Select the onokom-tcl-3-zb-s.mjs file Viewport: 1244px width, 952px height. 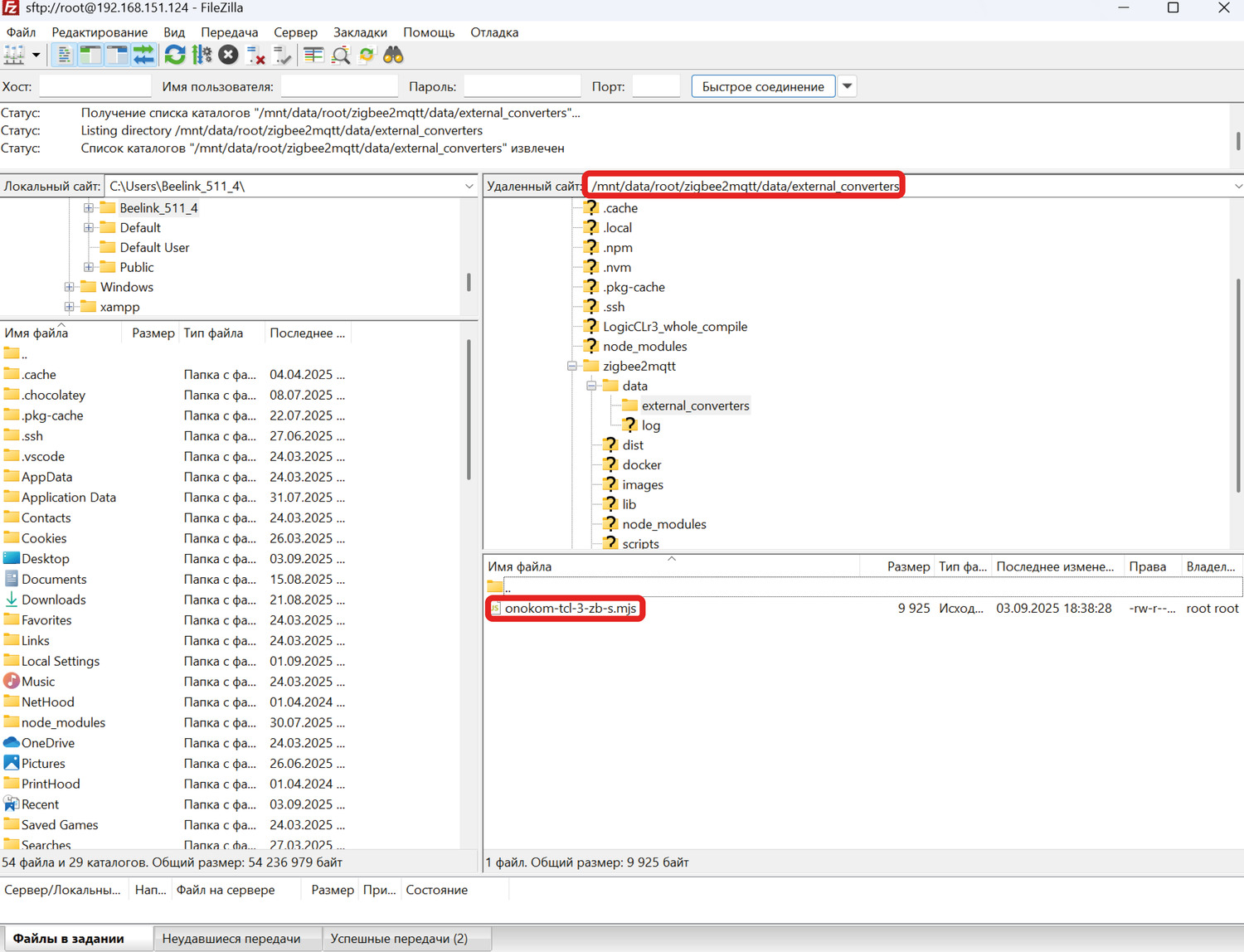click(x=570, y=608)
